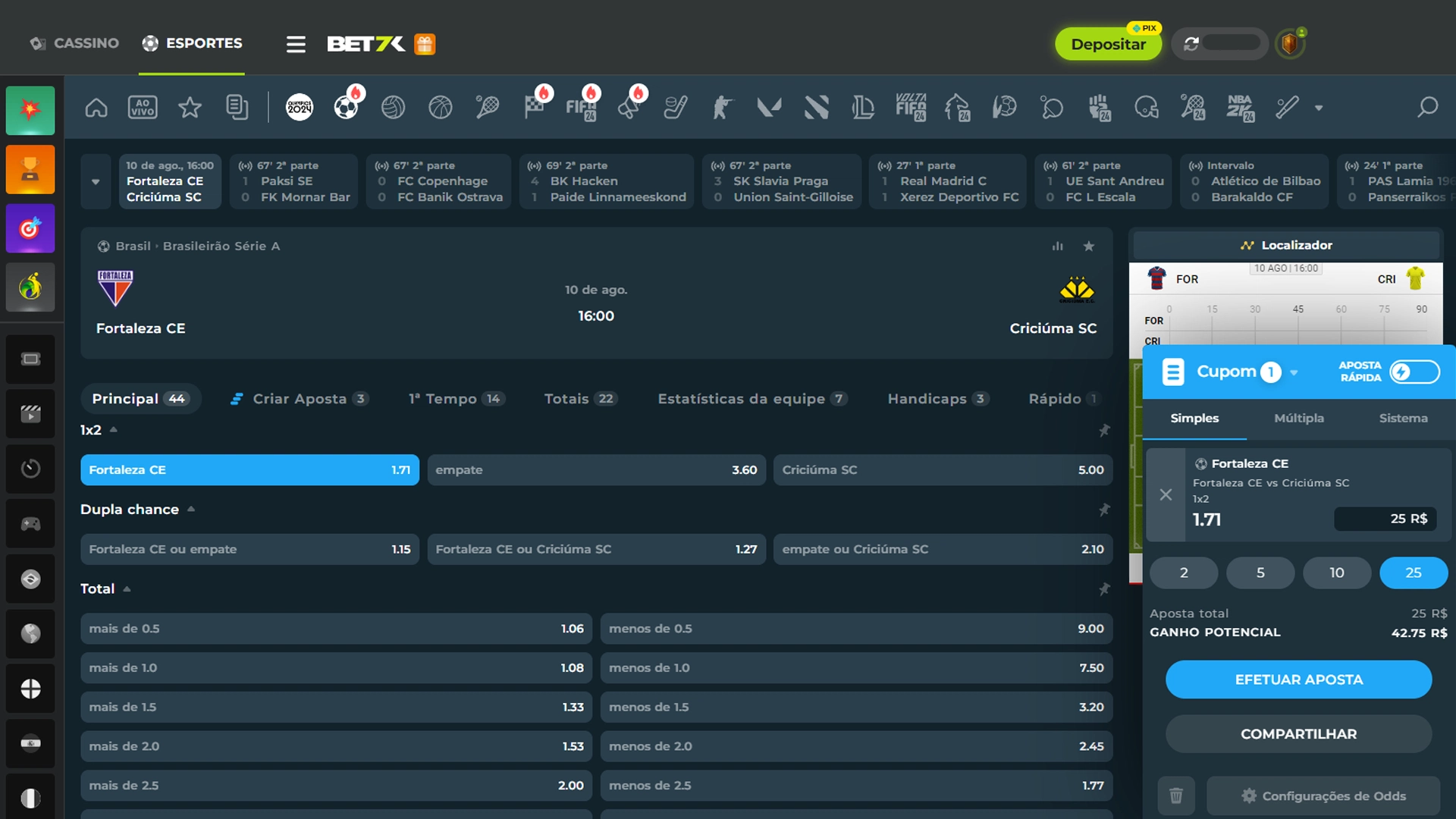This screenshot has height=819, width=1456.
Task: Select the baseball bat icon
Action: point(1287,108)
